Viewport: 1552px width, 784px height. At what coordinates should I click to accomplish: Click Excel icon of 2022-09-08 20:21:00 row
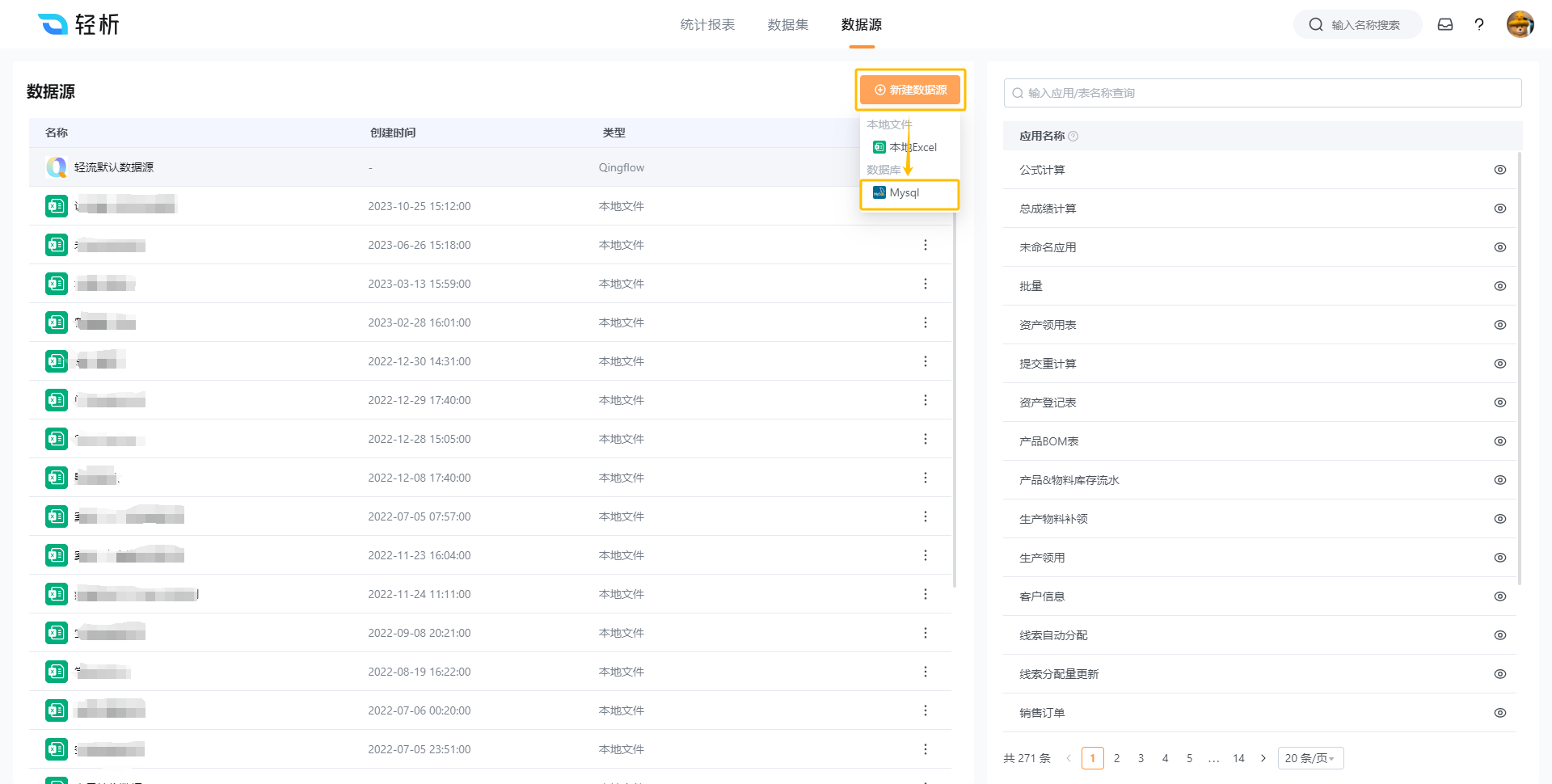56,633
